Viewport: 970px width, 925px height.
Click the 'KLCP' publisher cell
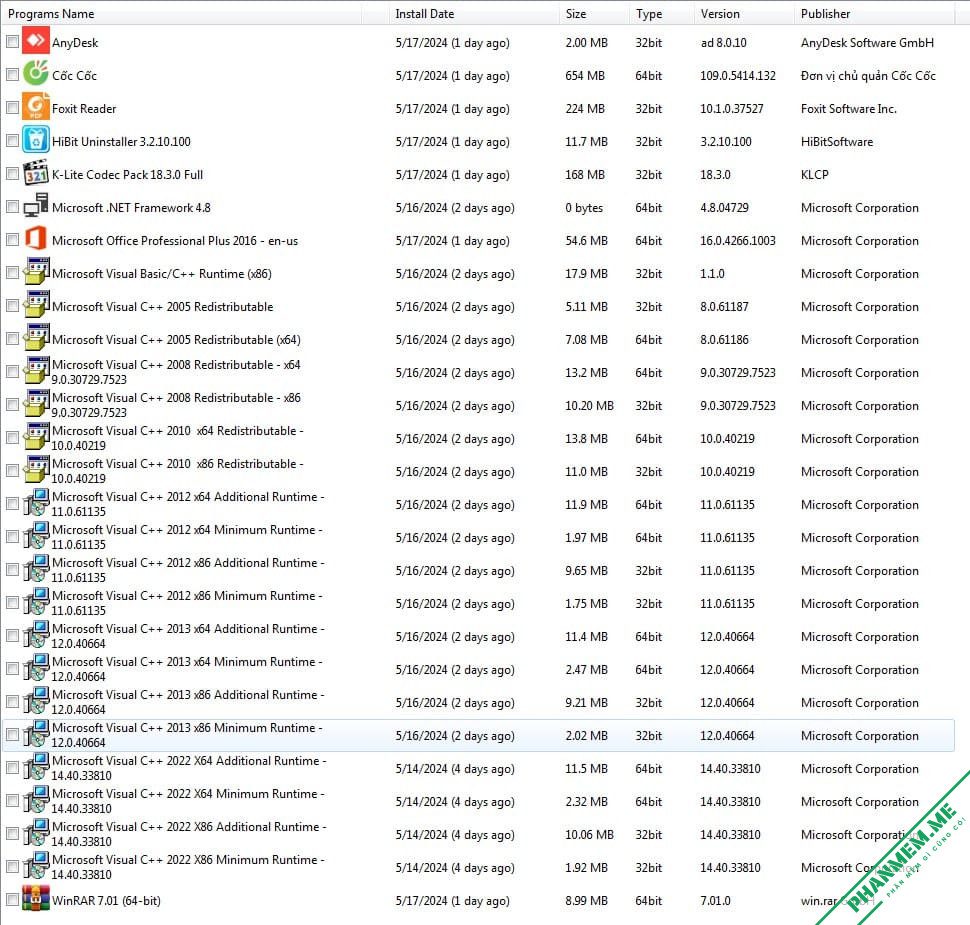click(x=814, y=174)
